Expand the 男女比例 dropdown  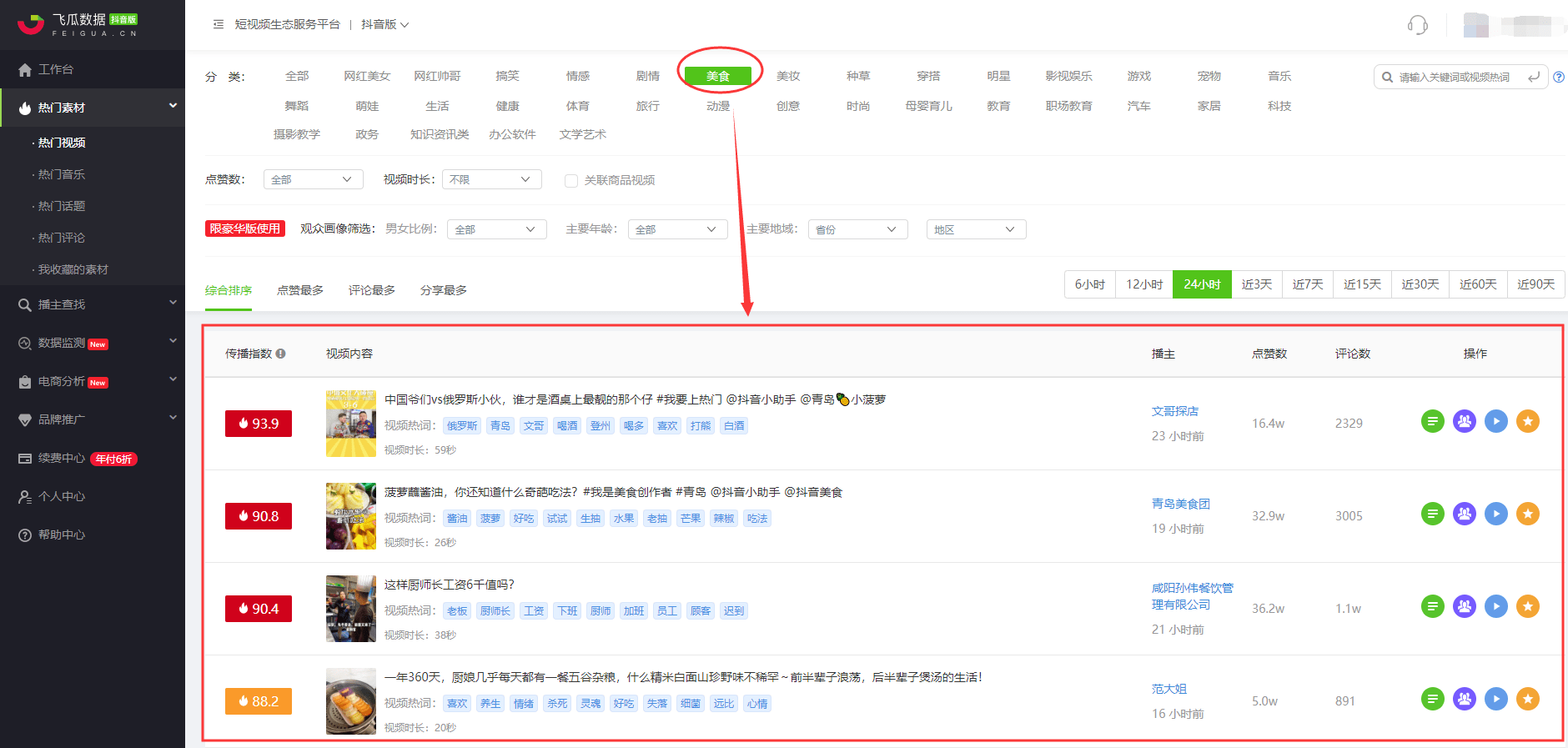click(x=496, y=230)
